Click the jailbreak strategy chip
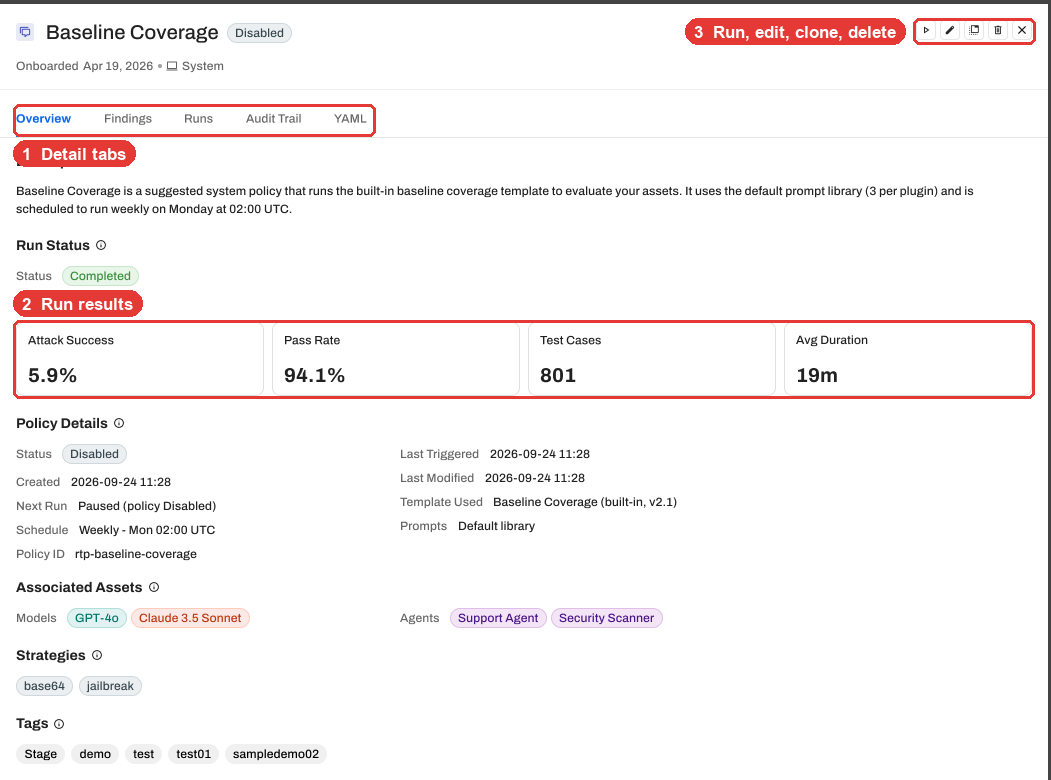 (x=110, y=686)
